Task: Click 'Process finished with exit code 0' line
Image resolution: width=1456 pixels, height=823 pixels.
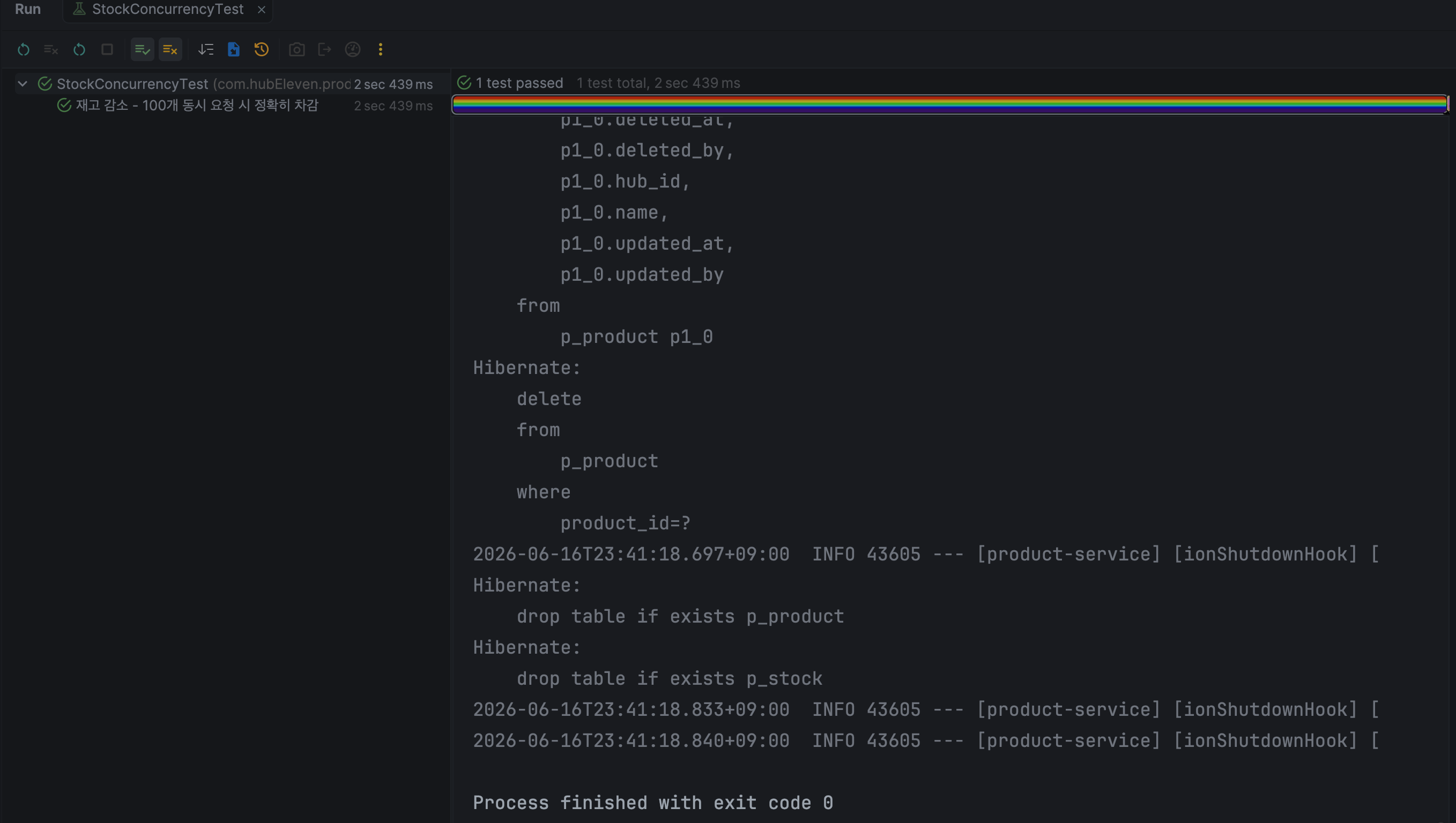Action: click(652, 802)
